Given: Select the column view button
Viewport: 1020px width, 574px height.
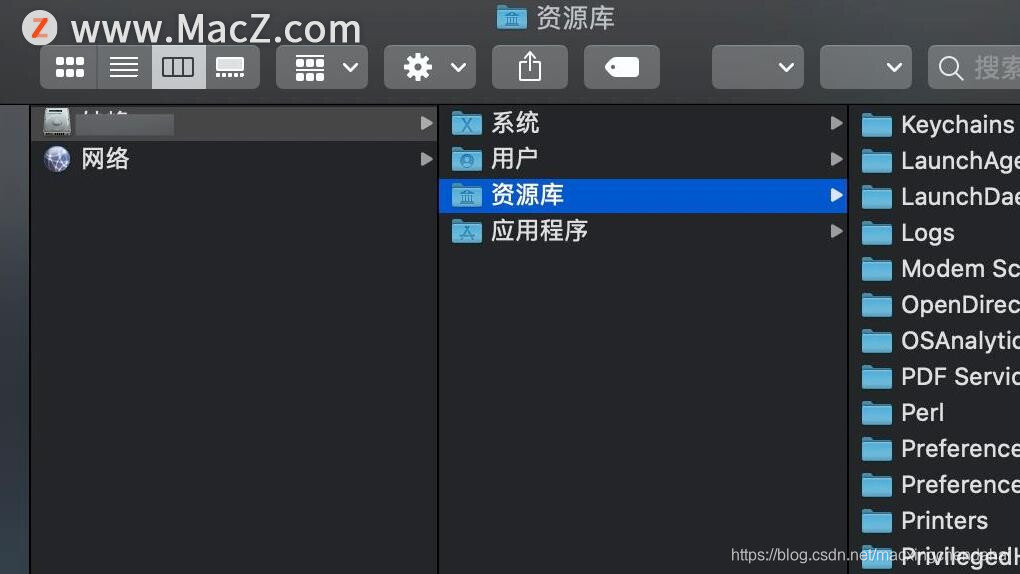Looking at the screenshot, I should click(178, 67).
